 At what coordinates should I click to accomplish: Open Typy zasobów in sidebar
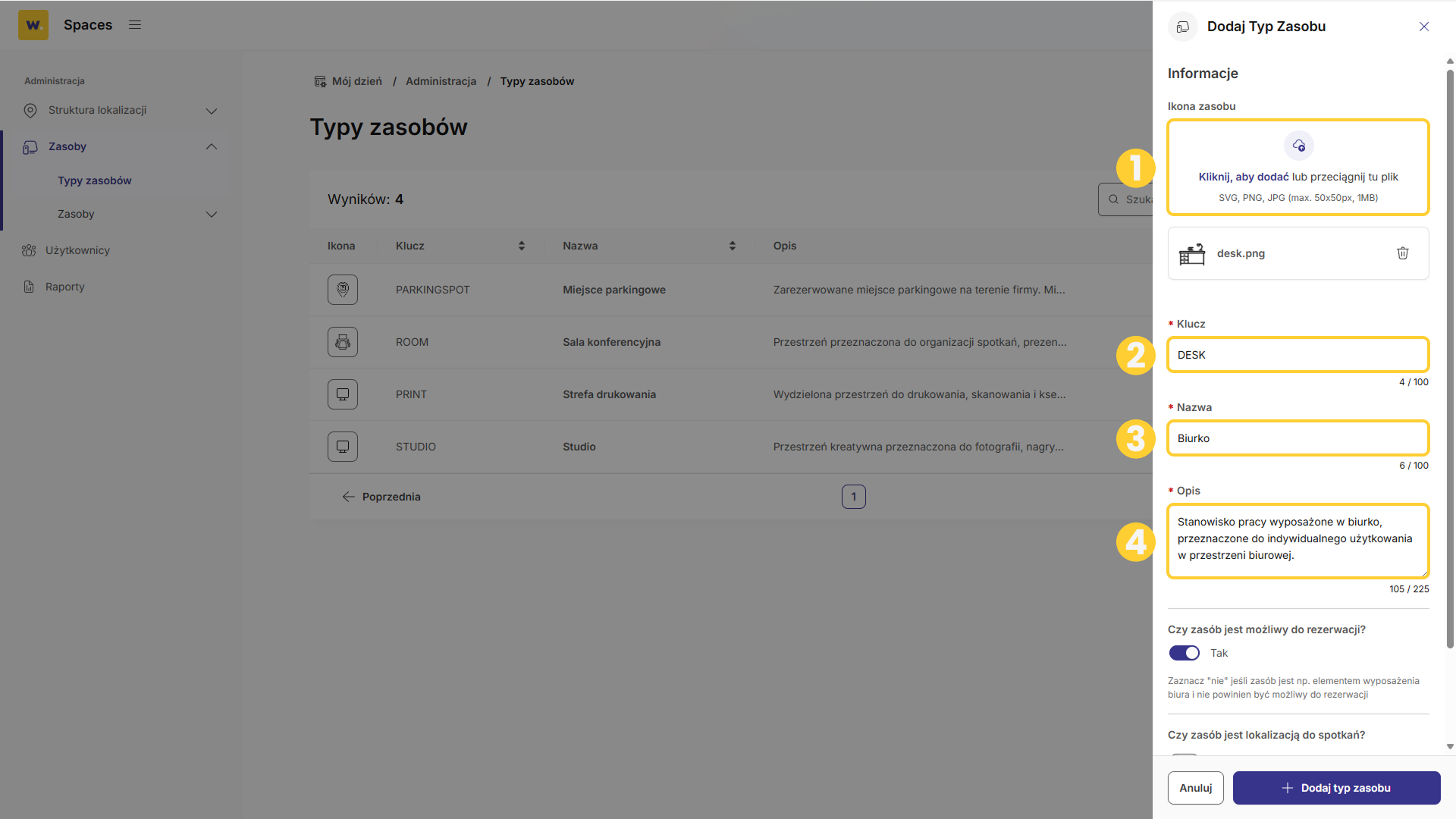click(95, 180)
